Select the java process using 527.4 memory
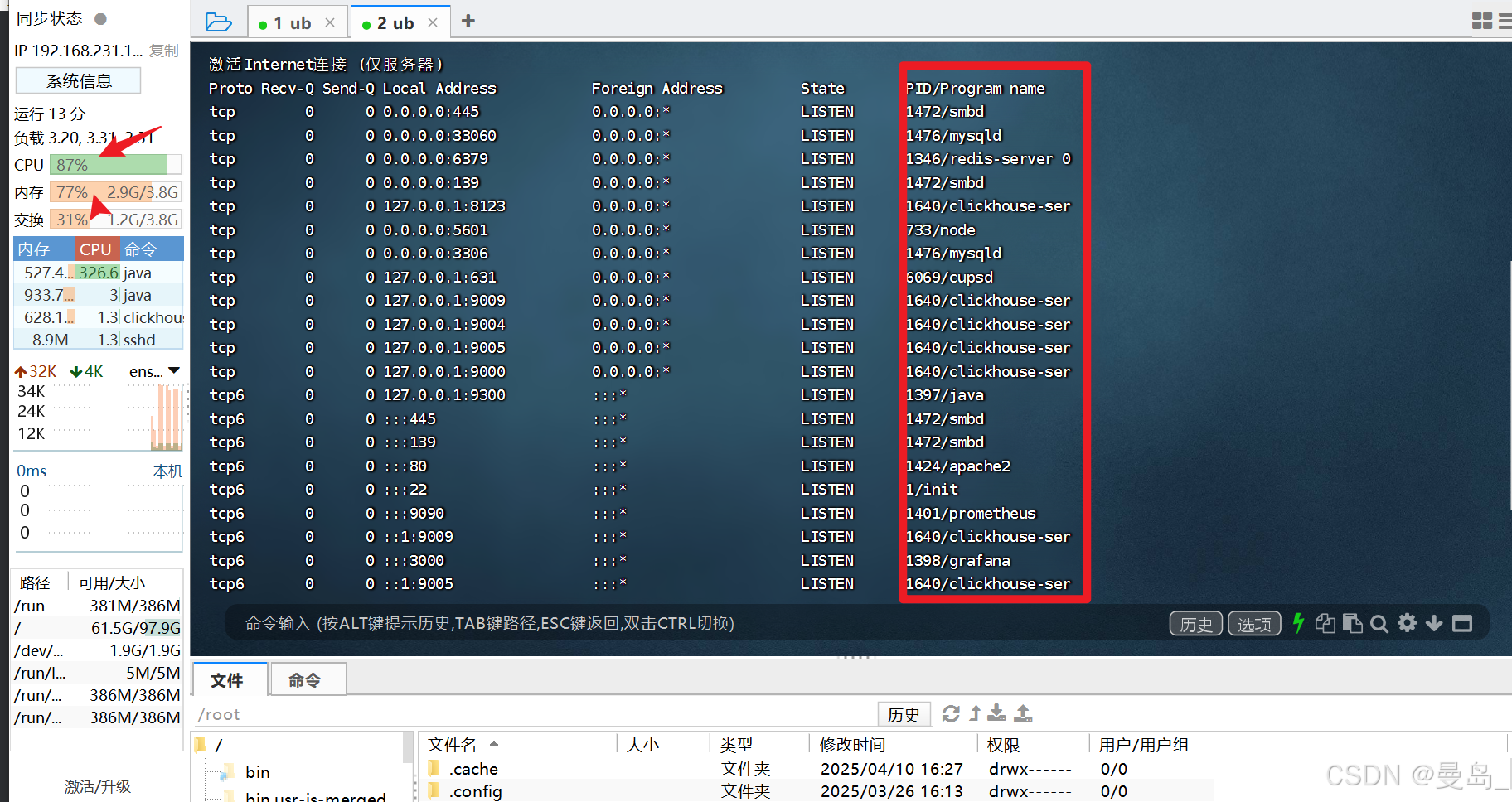Image resolution: width=1512 pixels, height=802 pixels. (99, 273)
